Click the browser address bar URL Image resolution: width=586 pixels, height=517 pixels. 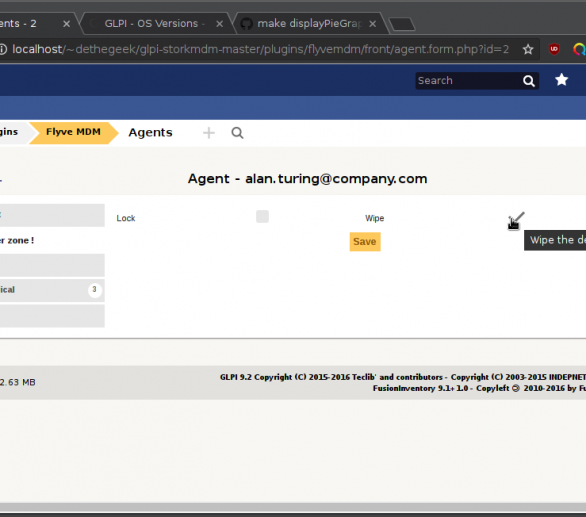click(260, 49)
